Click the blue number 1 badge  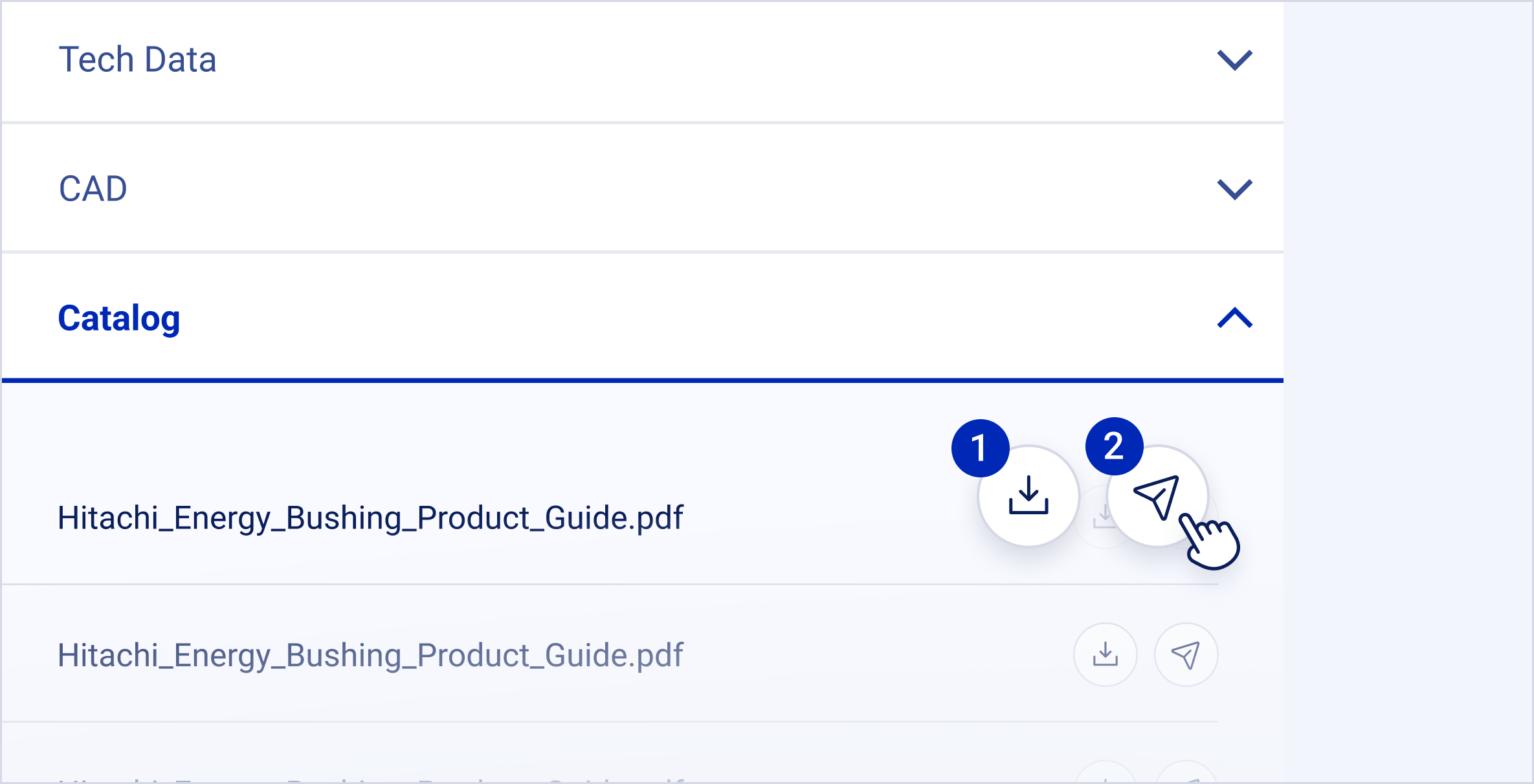coord(980,448)
